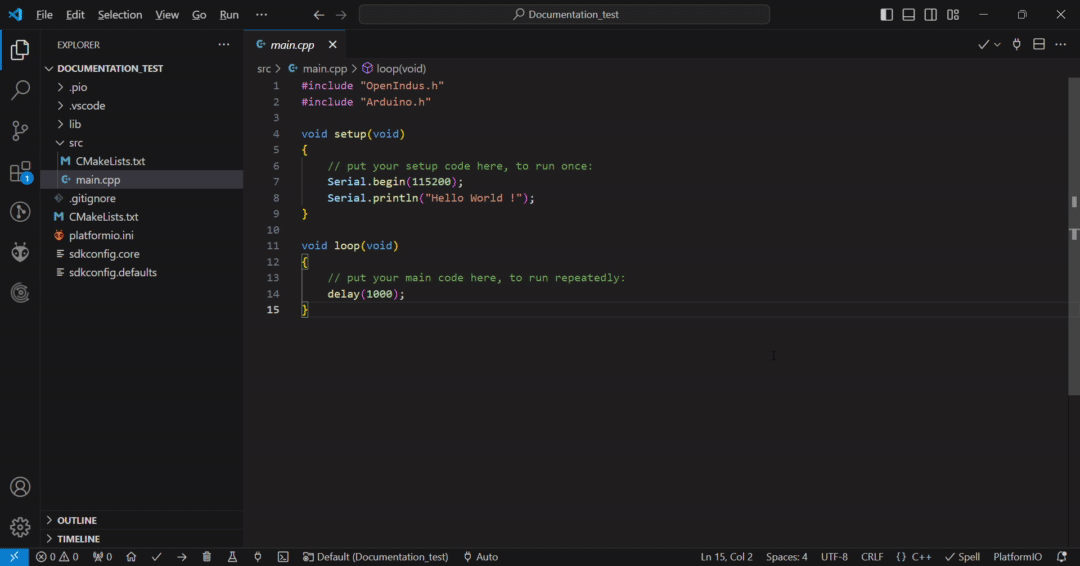Expand the OUTLINE section
The height and width of the screenshot is (566, 1080).
76,520
